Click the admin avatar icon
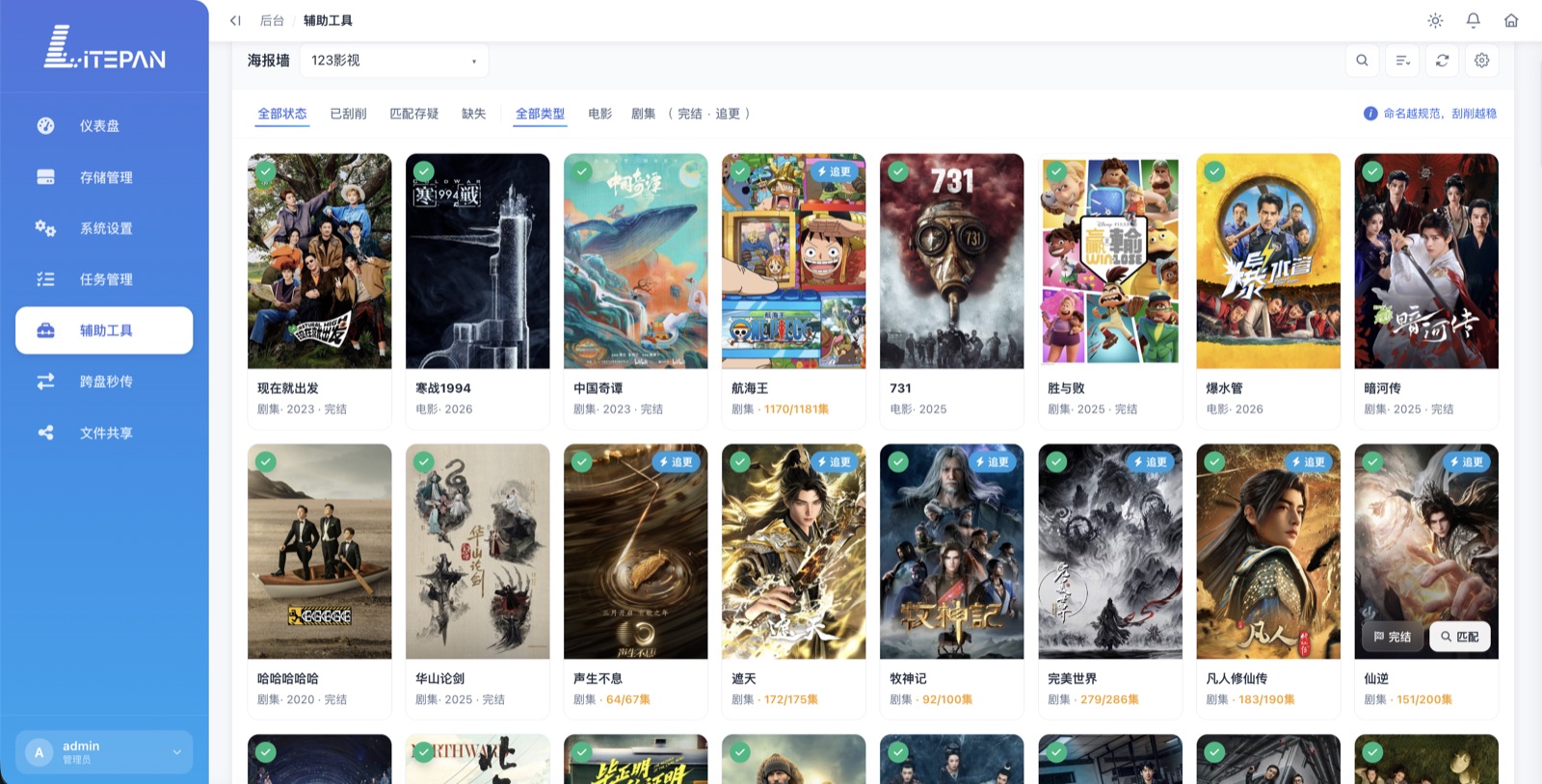1542x784 pixels. click(x=39, y=752)
